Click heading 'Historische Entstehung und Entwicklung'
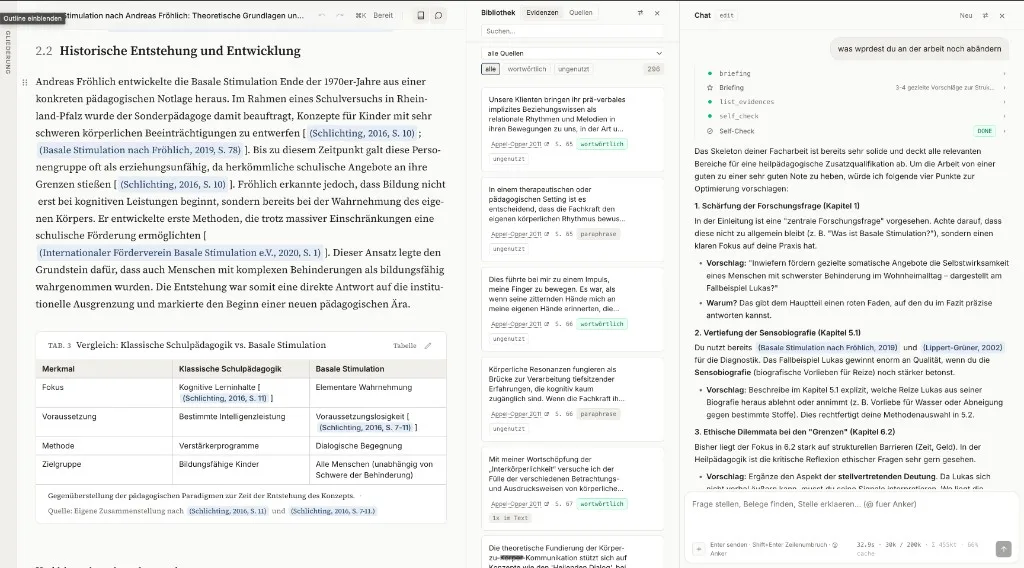The width and height of the screenshot is (1024, 568). (x=180, y=51)
